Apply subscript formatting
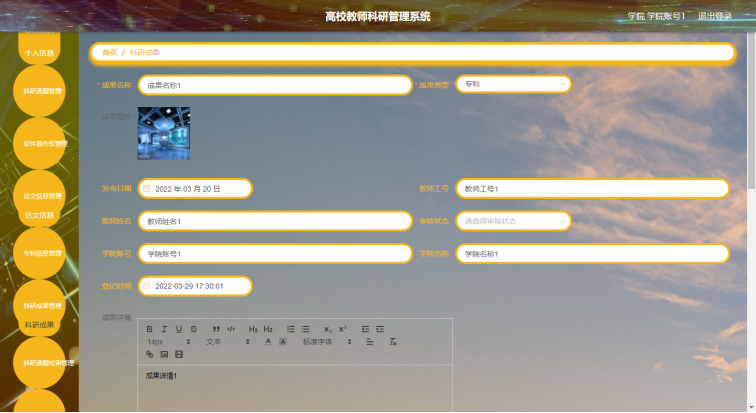Viewport: 756px width, 413px height. click(x=328, y=329)
